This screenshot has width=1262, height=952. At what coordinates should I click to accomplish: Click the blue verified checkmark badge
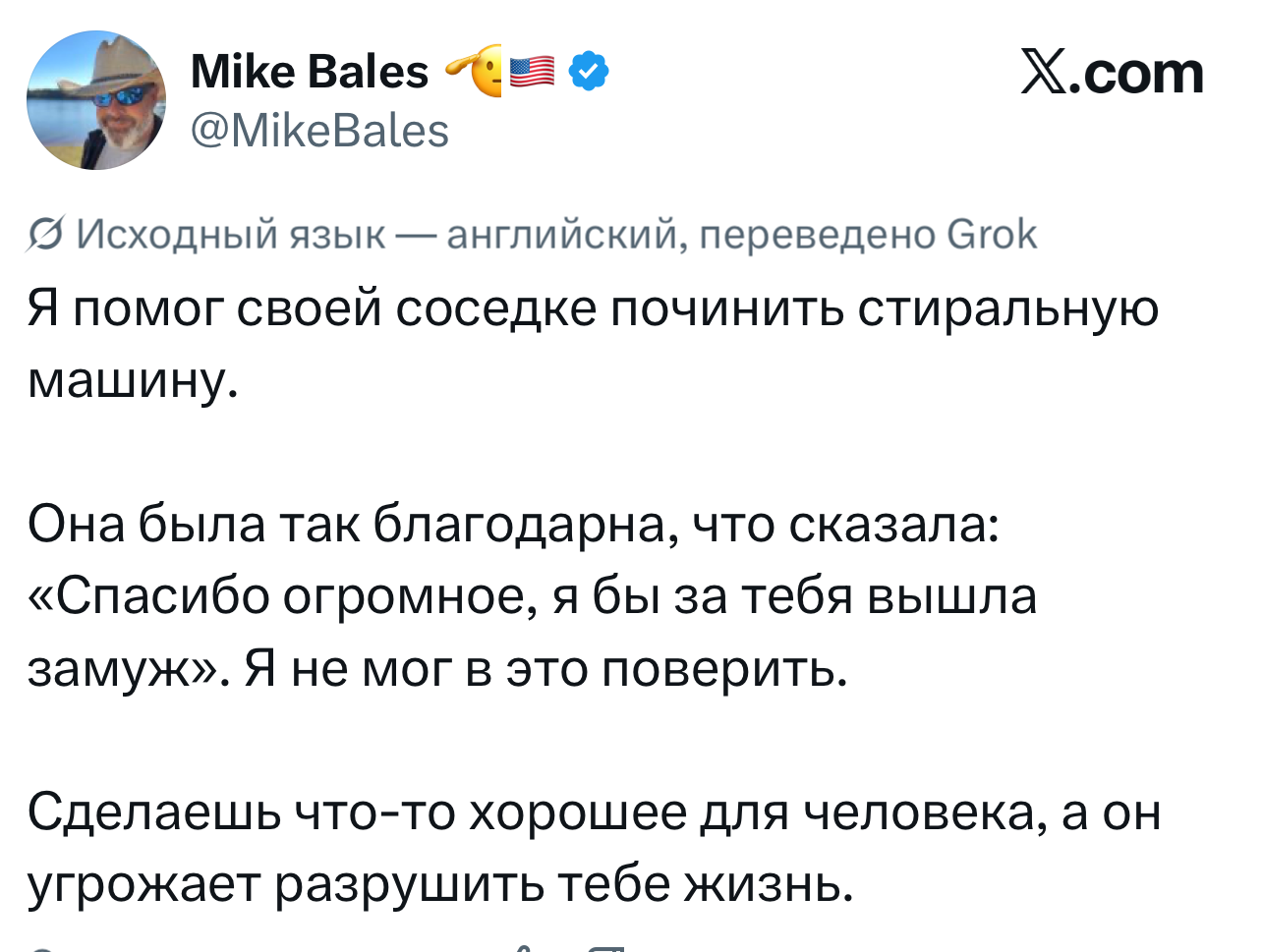[589, 72]
